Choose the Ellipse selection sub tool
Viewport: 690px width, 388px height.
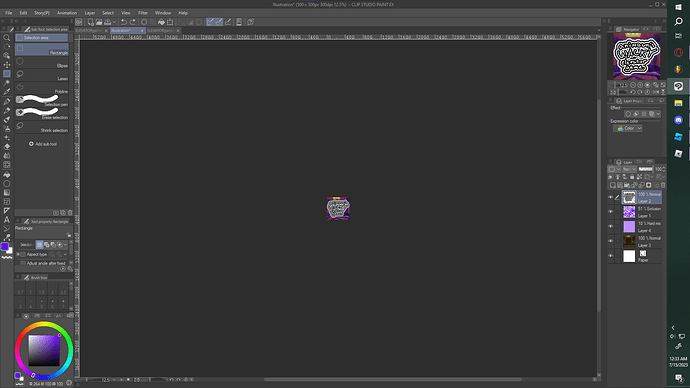pyautogui.click(x=42, y=62)
